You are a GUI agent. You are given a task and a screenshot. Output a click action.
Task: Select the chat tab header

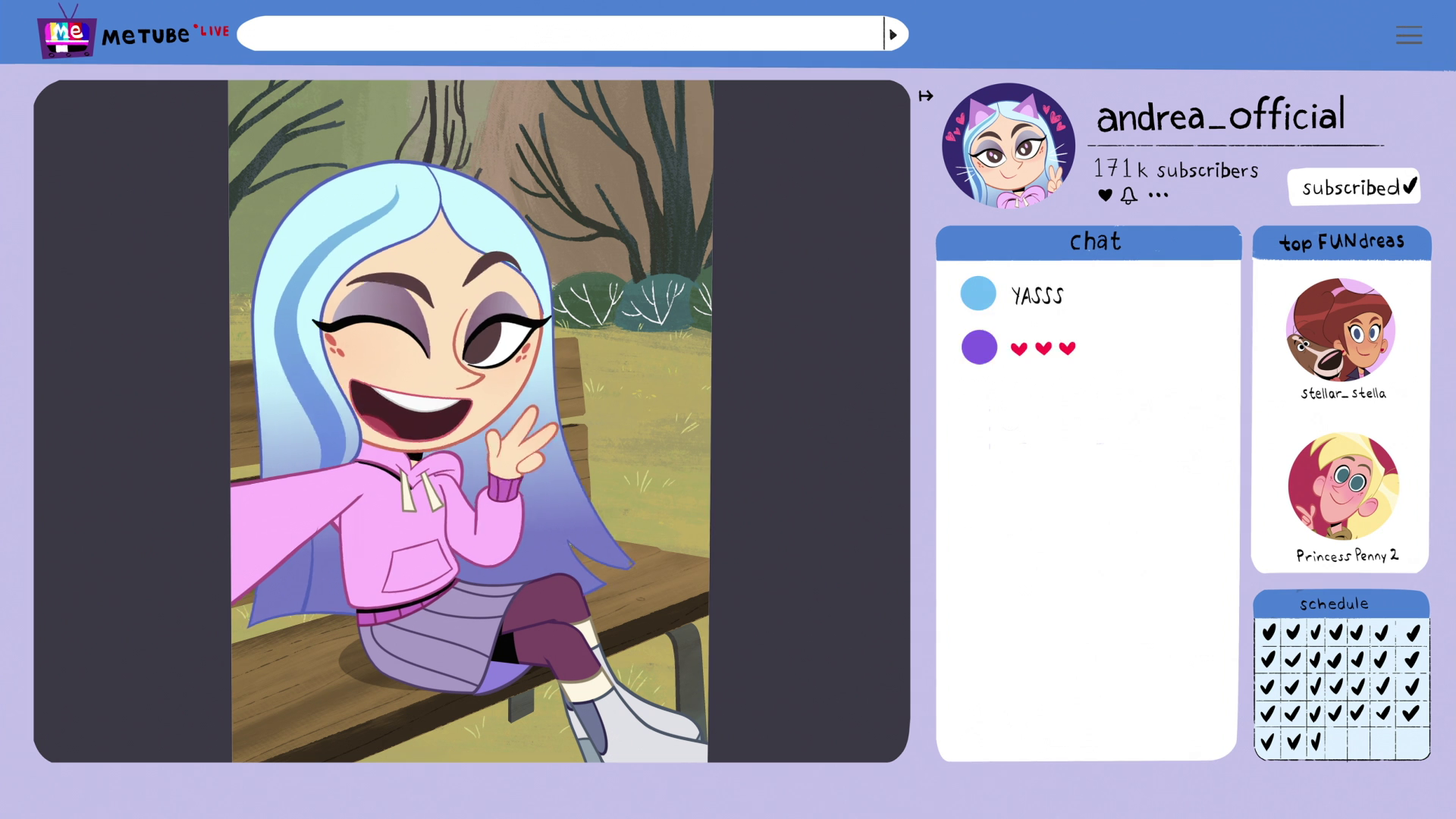pyautogui.click(x=1088, y=243)
